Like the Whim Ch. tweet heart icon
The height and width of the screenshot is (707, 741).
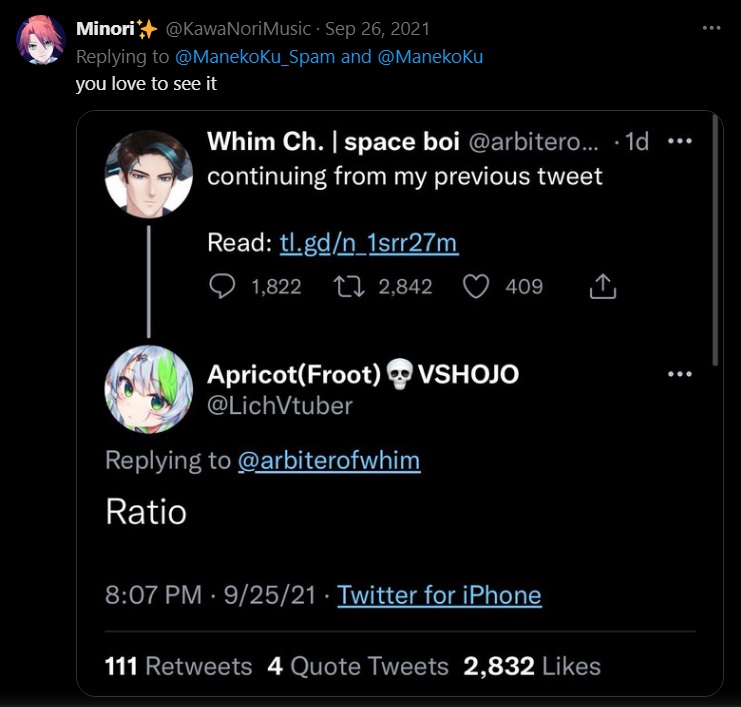click(478, 287)
